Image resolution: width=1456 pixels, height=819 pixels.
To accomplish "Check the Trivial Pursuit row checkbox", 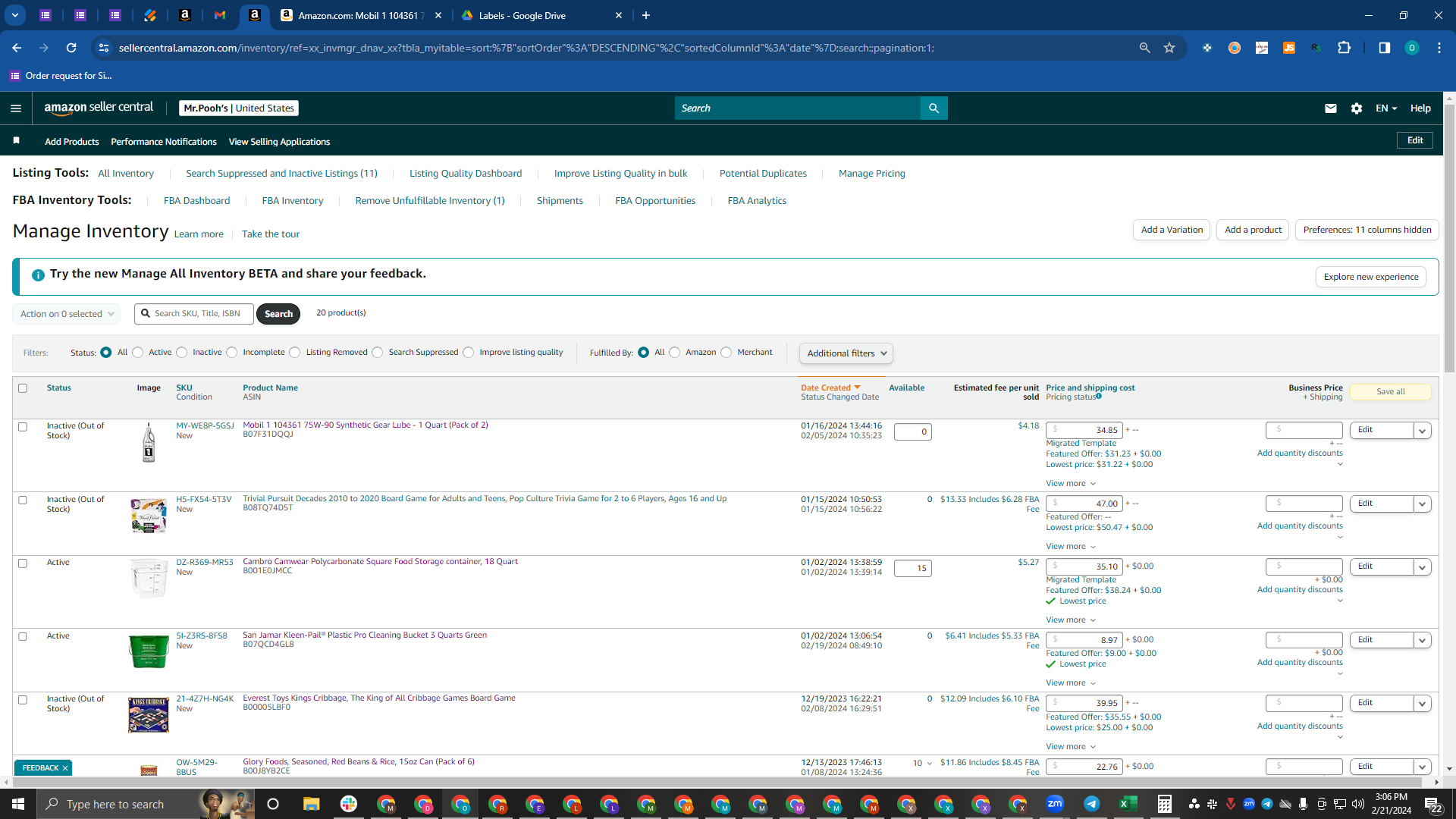I will pyautogui.click(x=23, y=500).
